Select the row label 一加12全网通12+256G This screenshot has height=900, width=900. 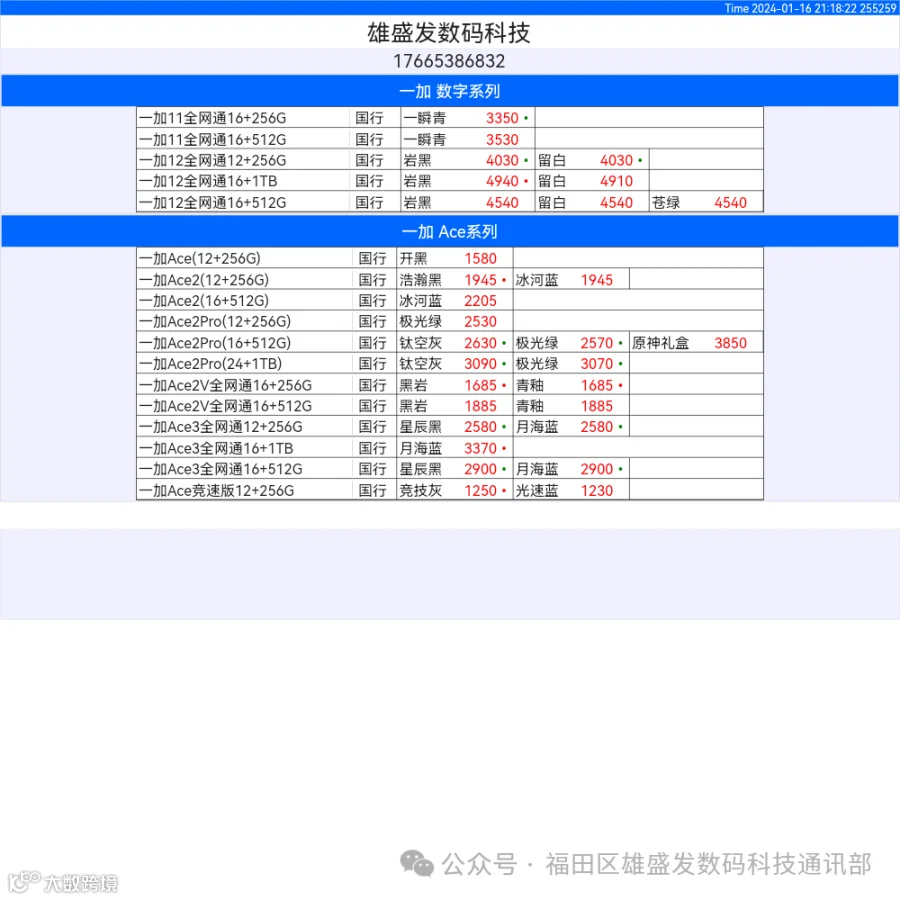click(212, 161)
